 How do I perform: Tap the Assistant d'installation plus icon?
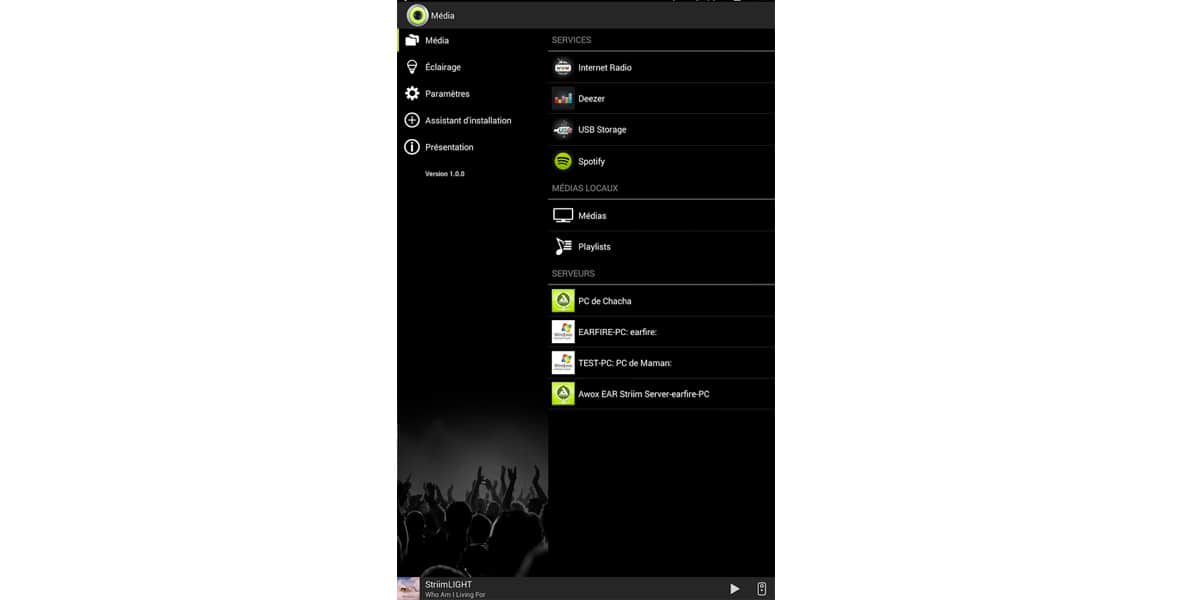click(x=411, y=120)
